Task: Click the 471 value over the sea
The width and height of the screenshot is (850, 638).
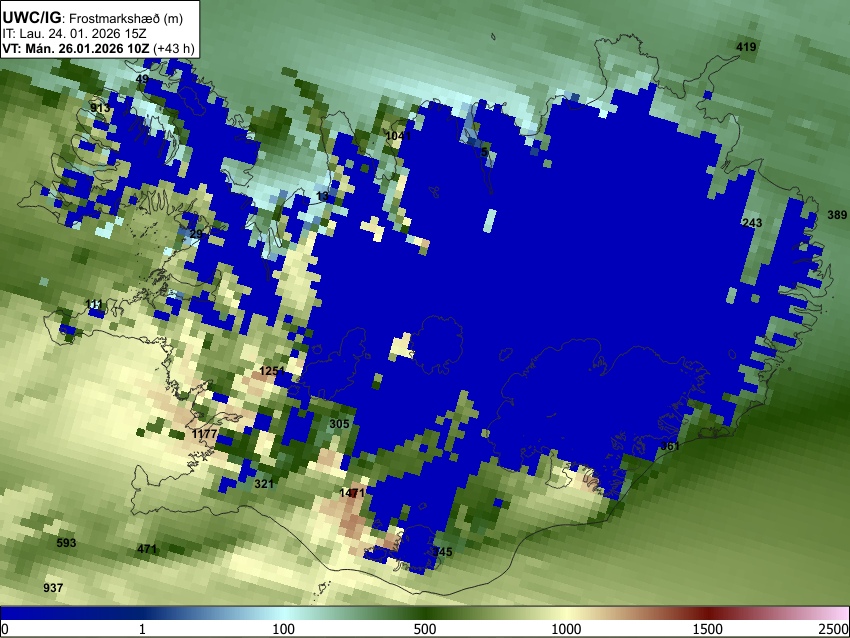Action: pos(147,549)
